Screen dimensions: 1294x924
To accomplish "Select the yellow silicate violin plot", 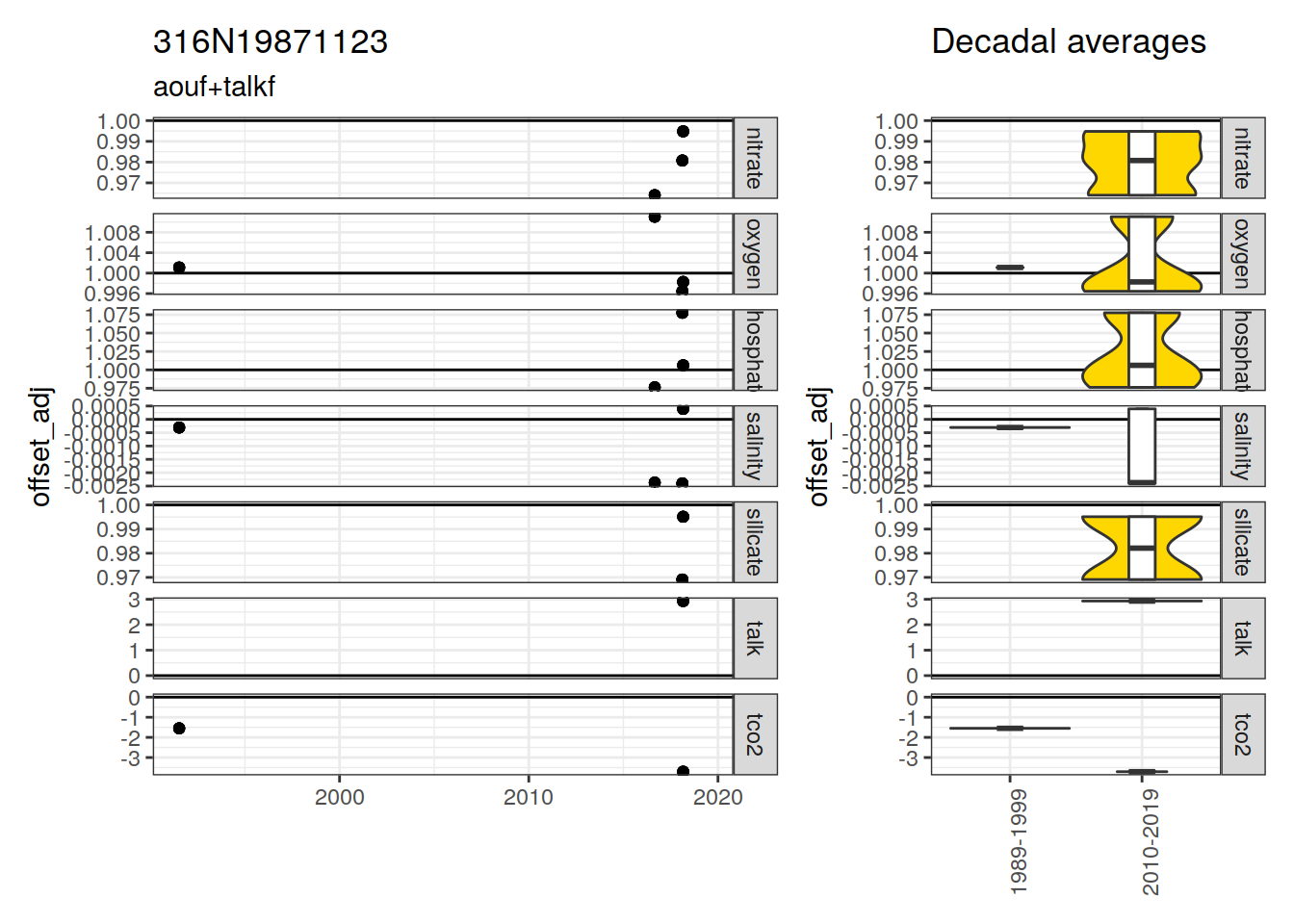I will coord(1102,549).
